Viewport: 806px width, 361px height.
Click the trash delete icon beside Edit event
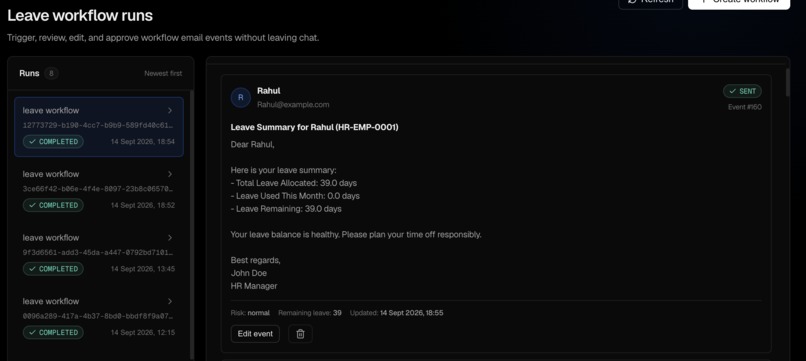coord(300,334)
